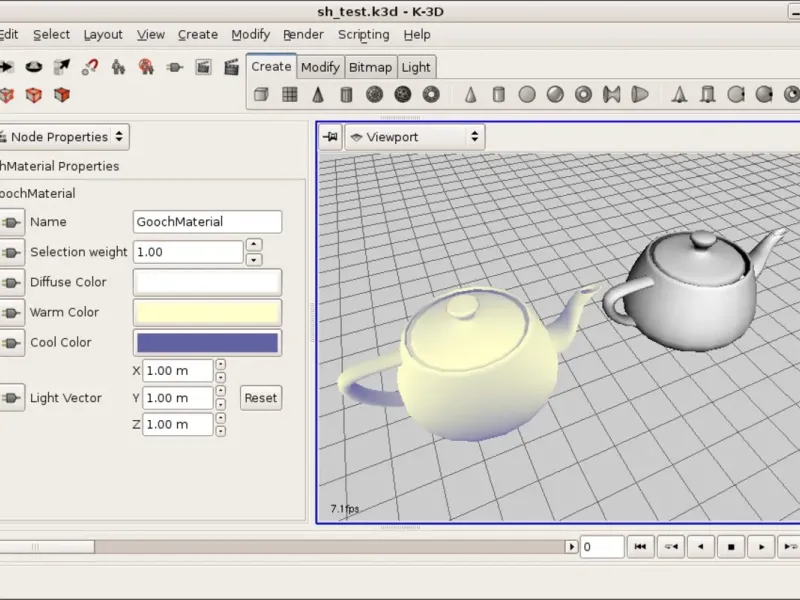Viewport: 800px width, 600px height.
Task: Open the Scripting menu
Action: [363, 34]
